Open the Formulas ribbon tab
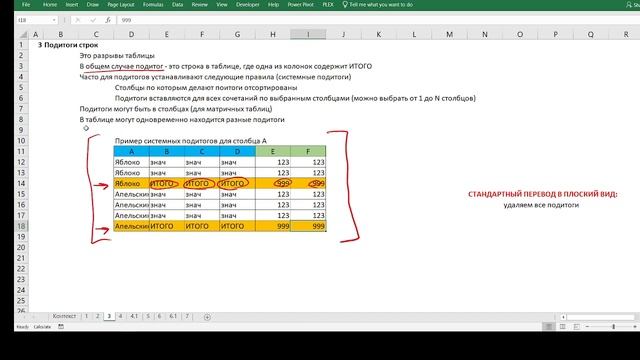This screenshot has width=640, height=360. tap(153, 4)
